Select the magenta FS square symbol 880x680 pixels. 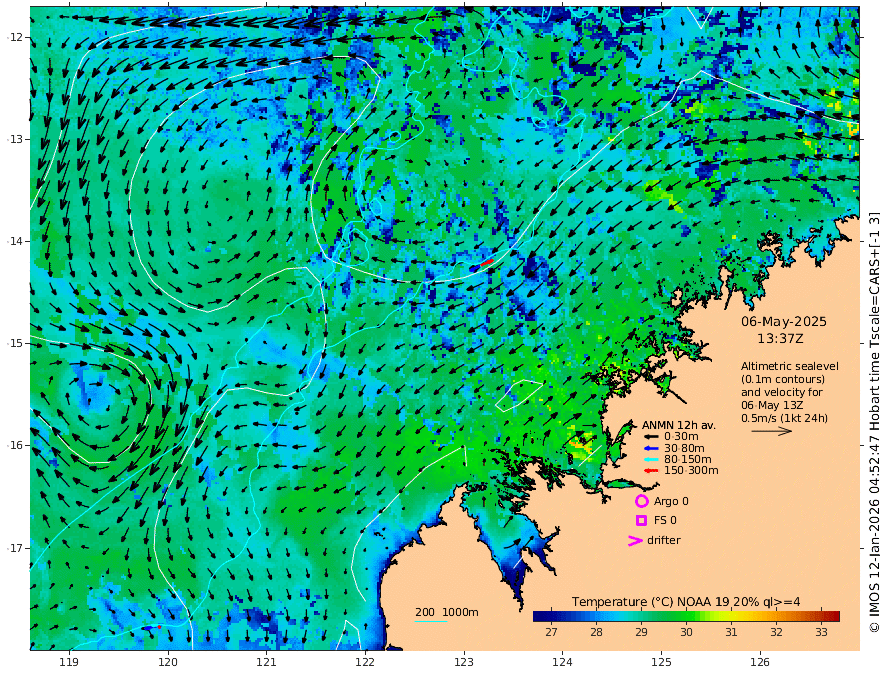[641, 521]
